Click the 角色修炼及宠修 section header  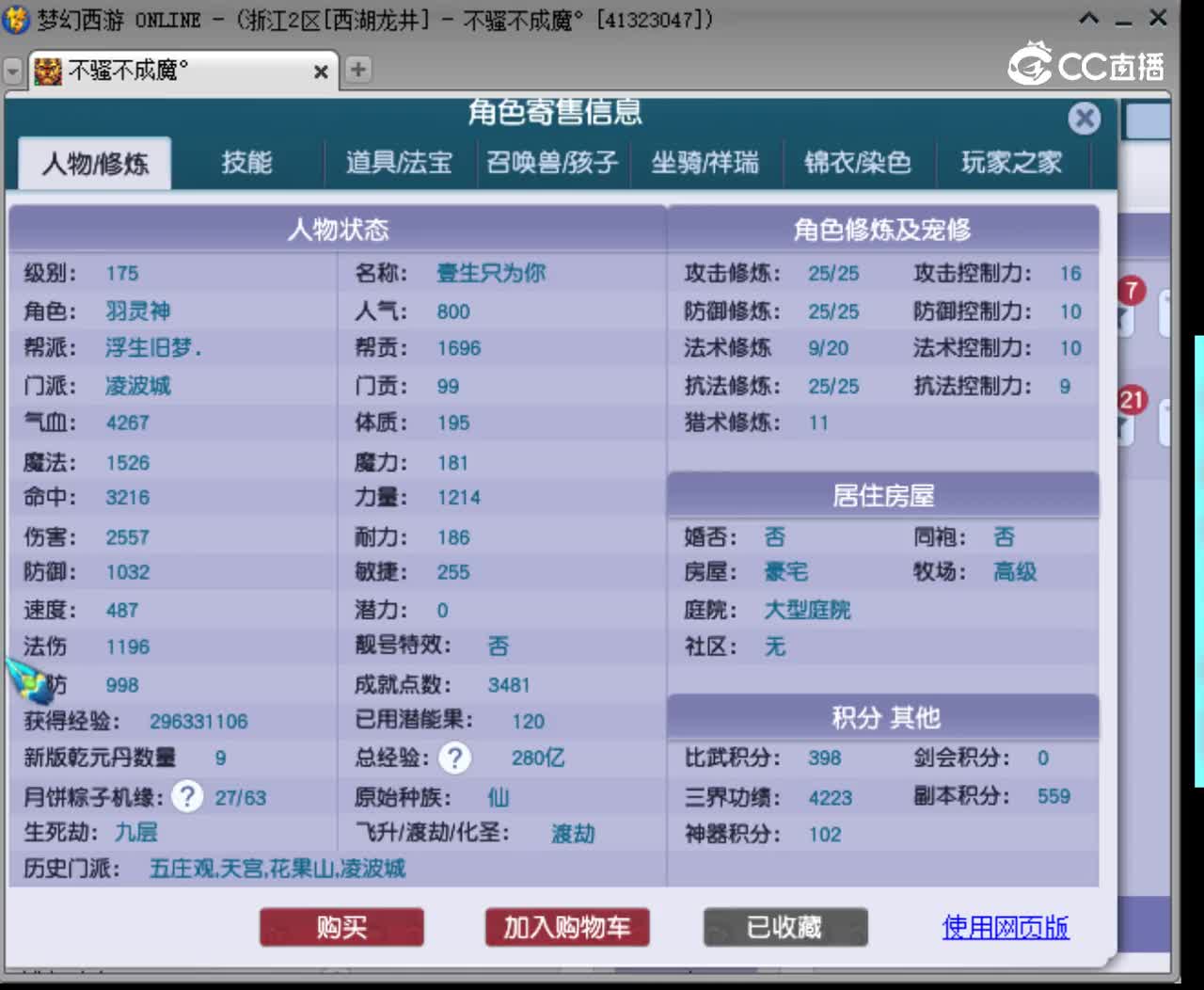[x=882, y=230]
